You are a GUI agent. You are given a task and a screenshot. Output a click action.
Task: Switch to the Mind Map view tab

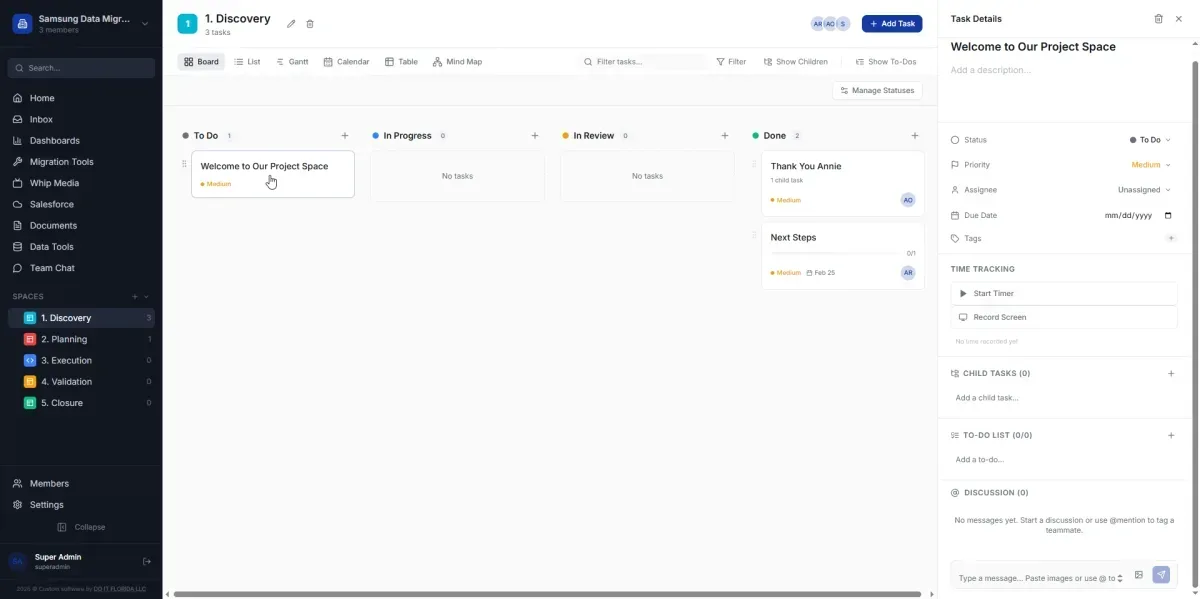click(x=457, y=62)
